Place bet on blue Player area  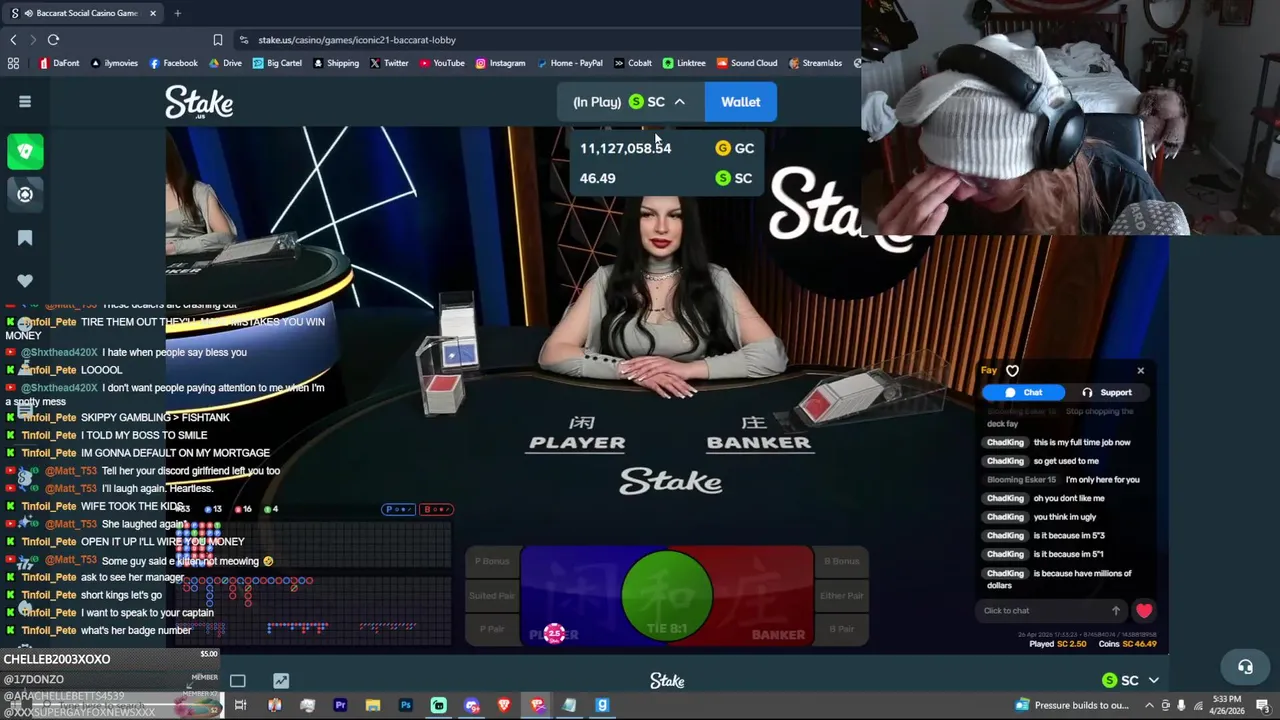(570, 595)
